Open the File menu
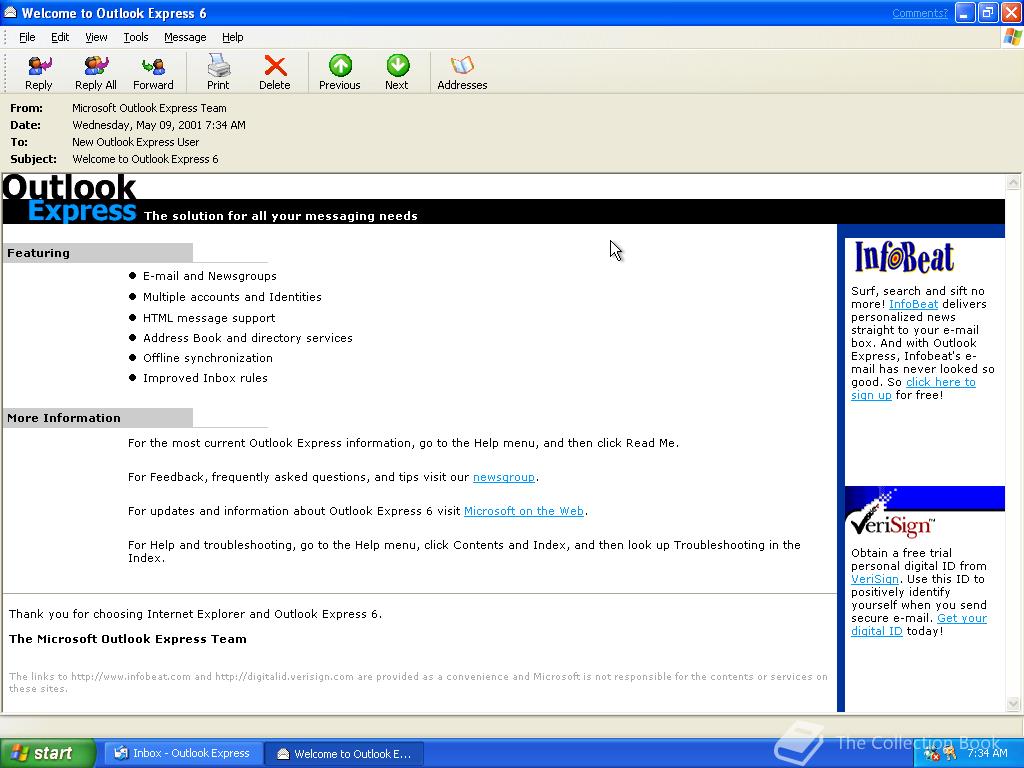 [x=27, y=37]
